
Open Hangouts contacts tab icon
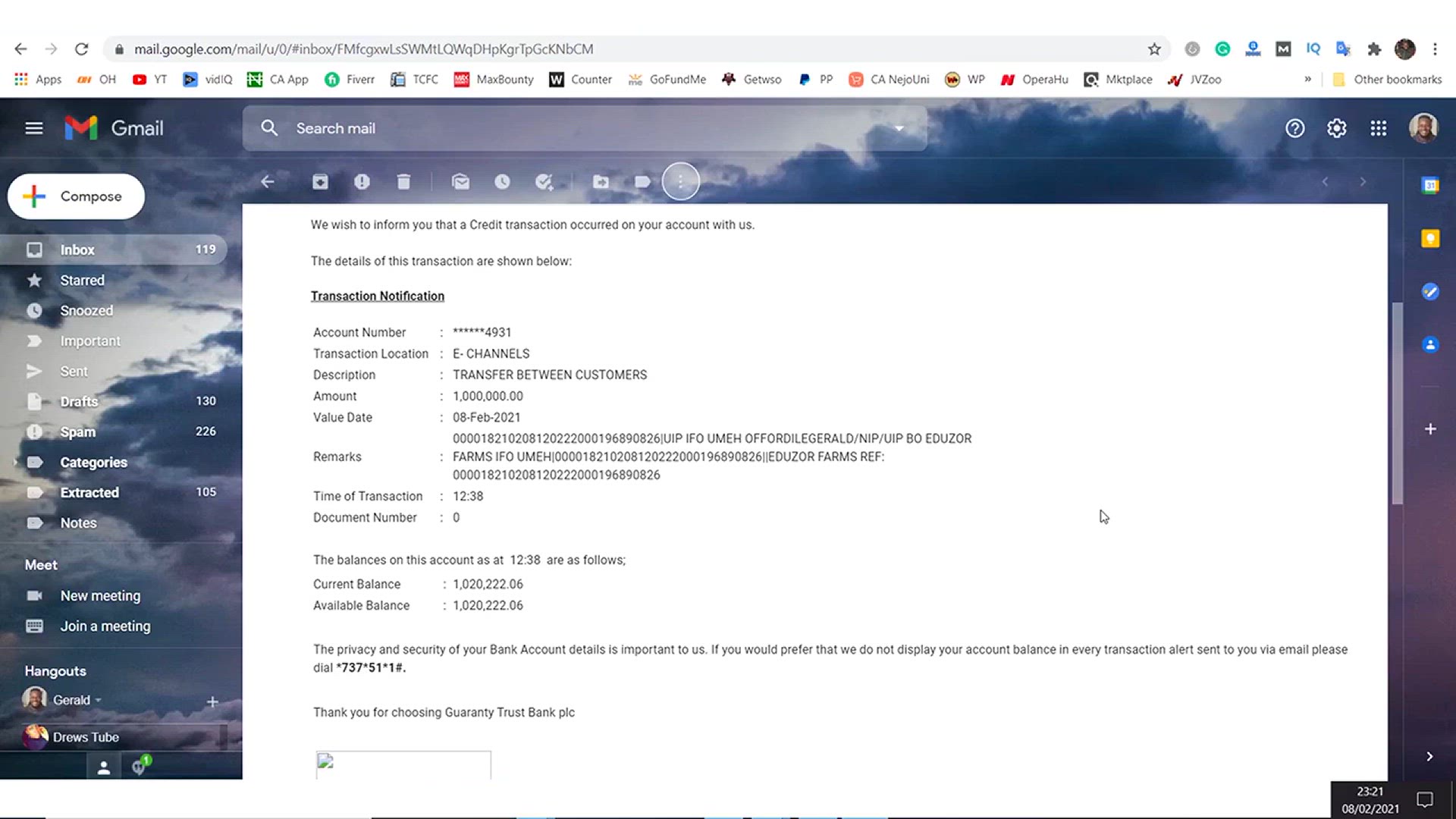click(104, 768)
